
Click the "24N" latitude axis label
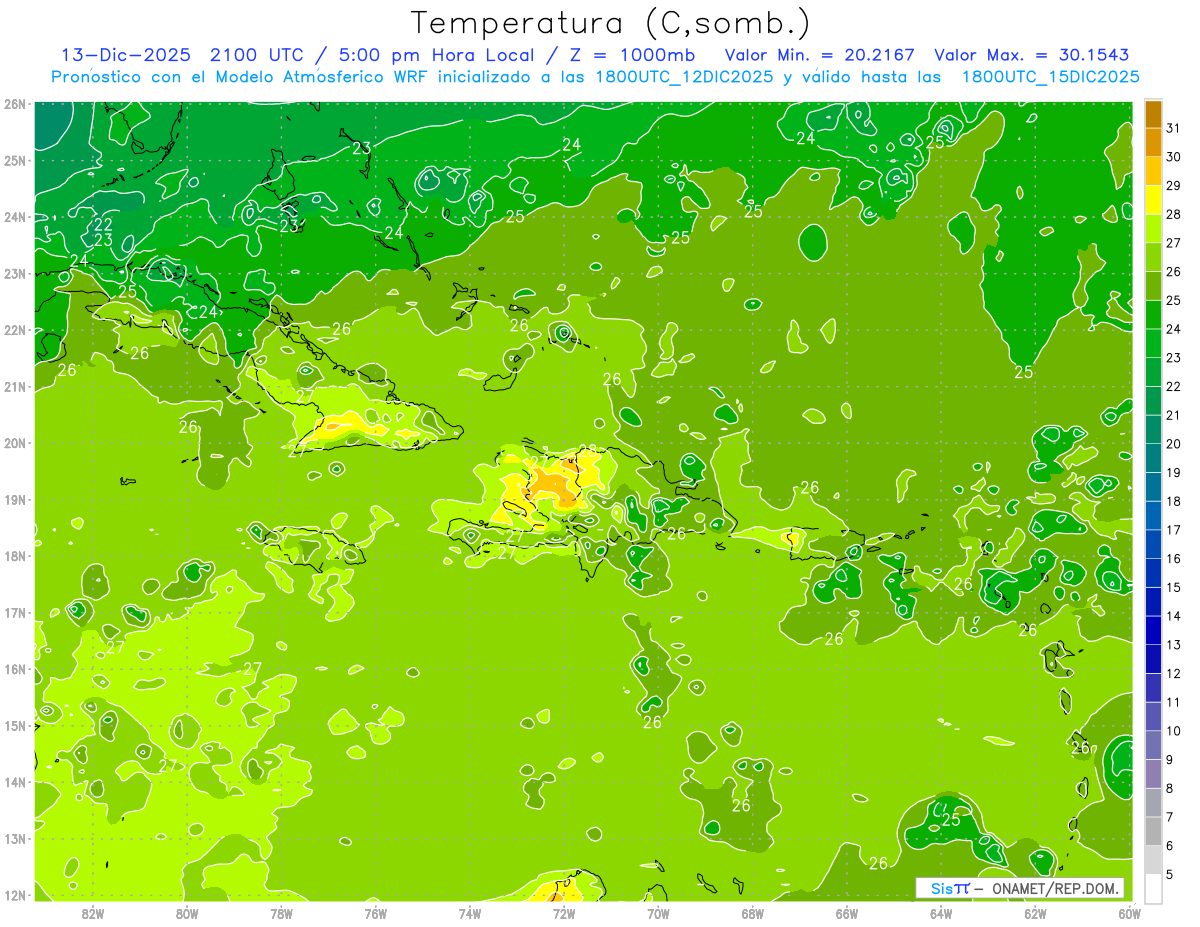(x=14, y=217)
